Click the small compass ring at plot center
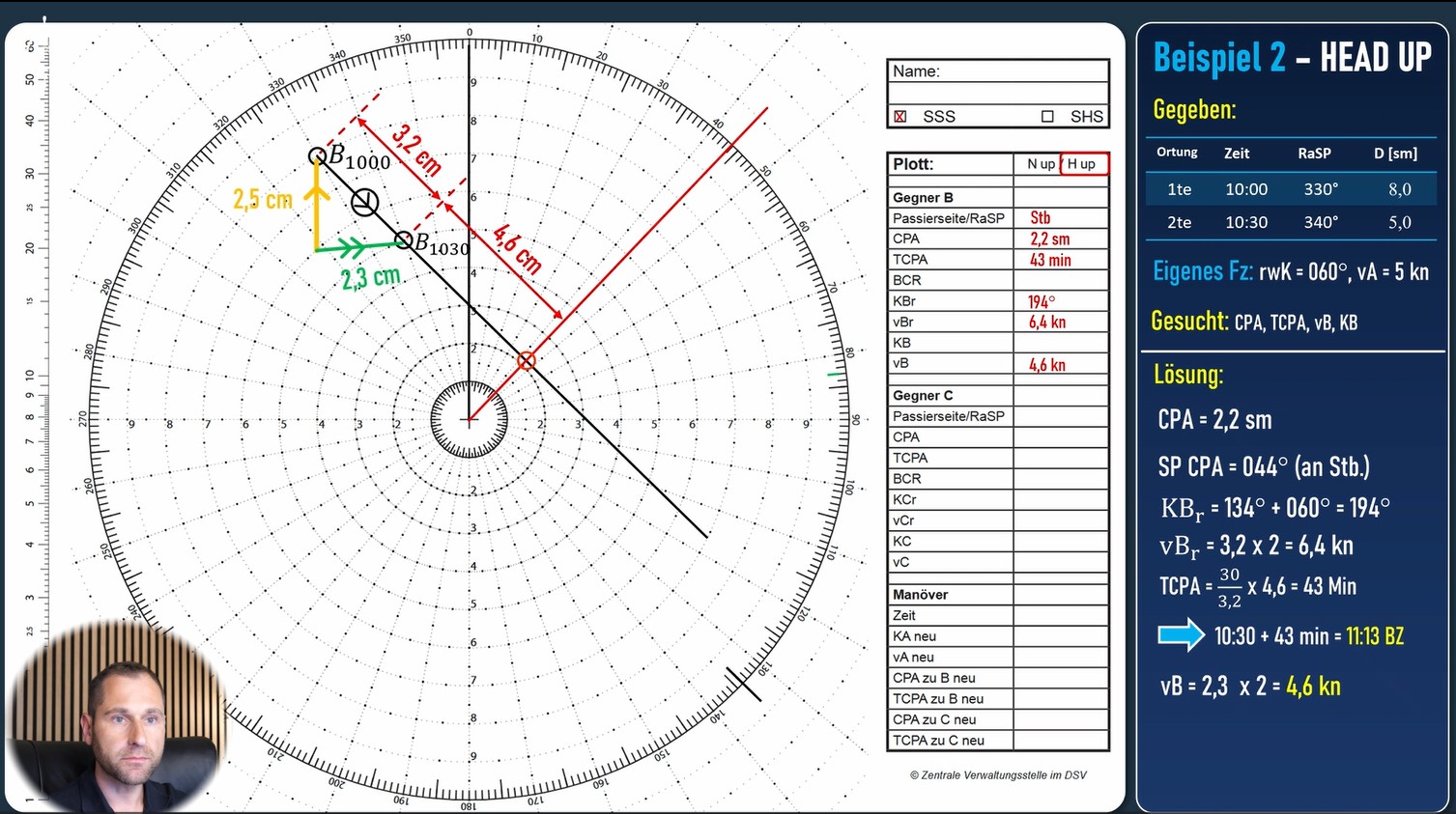1456x814 pixels. pos(470,420)
